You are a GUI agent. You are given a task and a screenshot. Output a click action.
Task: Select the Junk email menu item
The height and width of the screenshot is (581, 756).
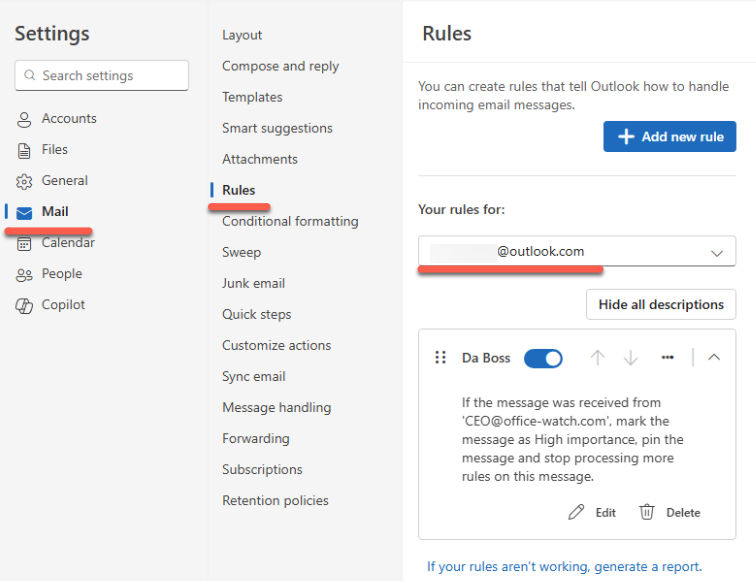(x=254, y=283)
